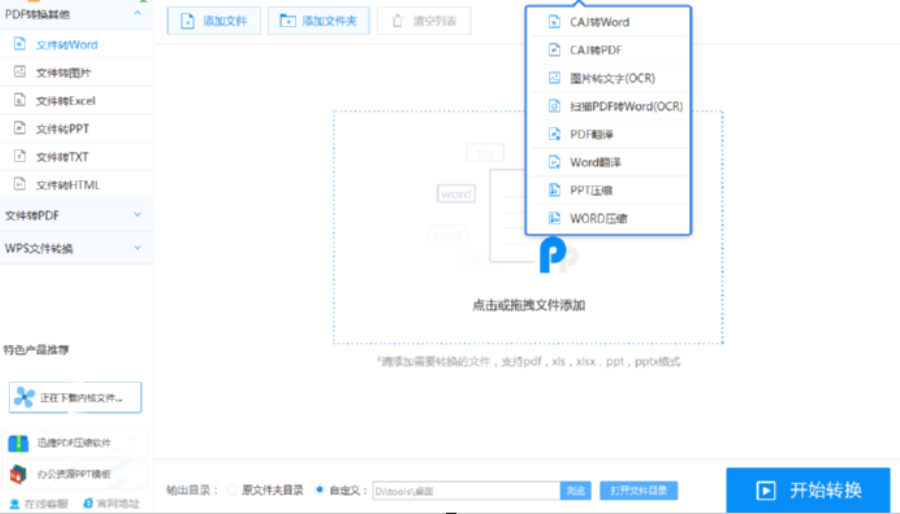This screenshot has width=900, height=514.
Task: Click the 添加文件夹 button
Action: click(x=319, y=21)
